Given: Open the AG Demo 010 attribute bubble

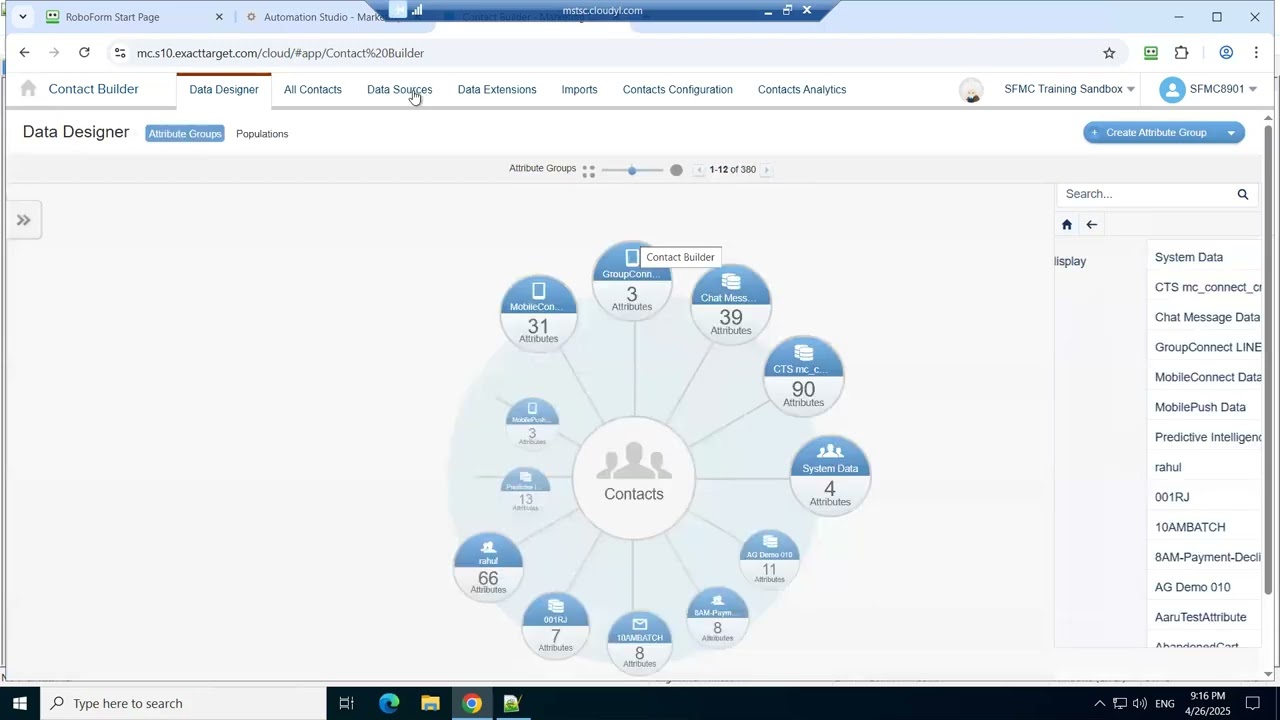Looking at the screenshot, I should coord(769,559).
